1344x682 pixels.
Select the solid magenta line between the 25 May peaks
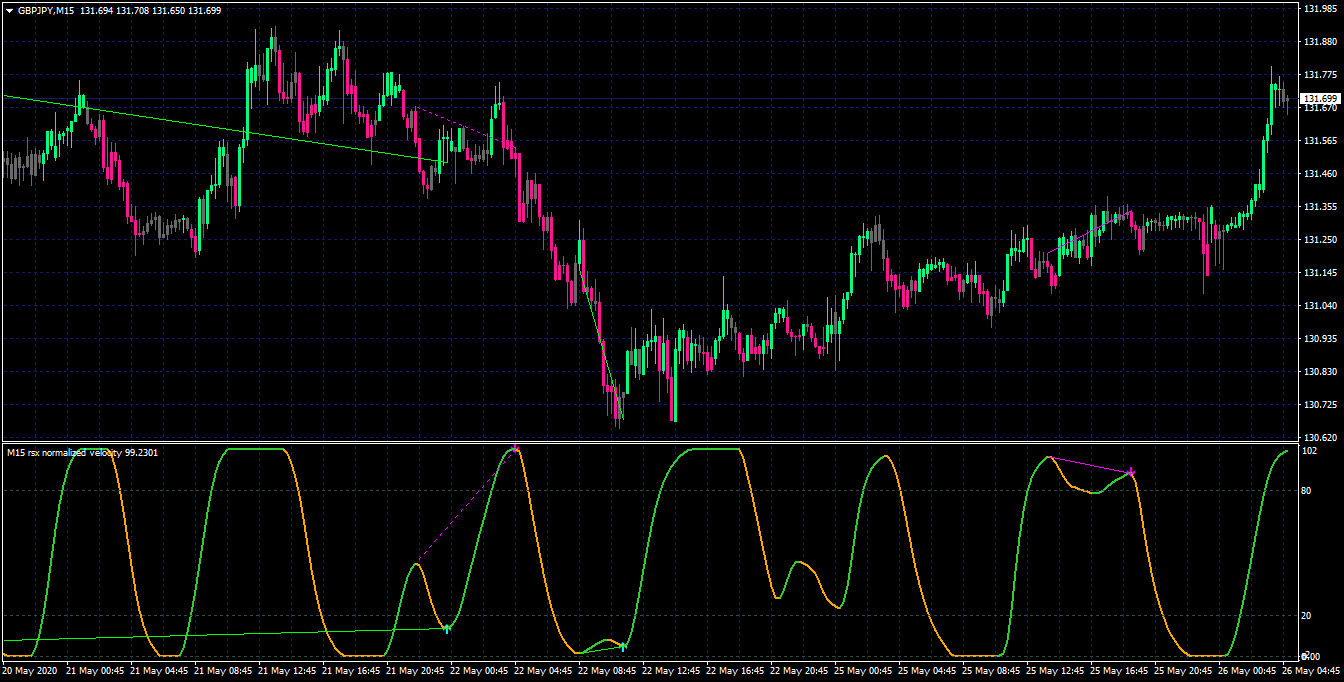[x=1089, y=464]
